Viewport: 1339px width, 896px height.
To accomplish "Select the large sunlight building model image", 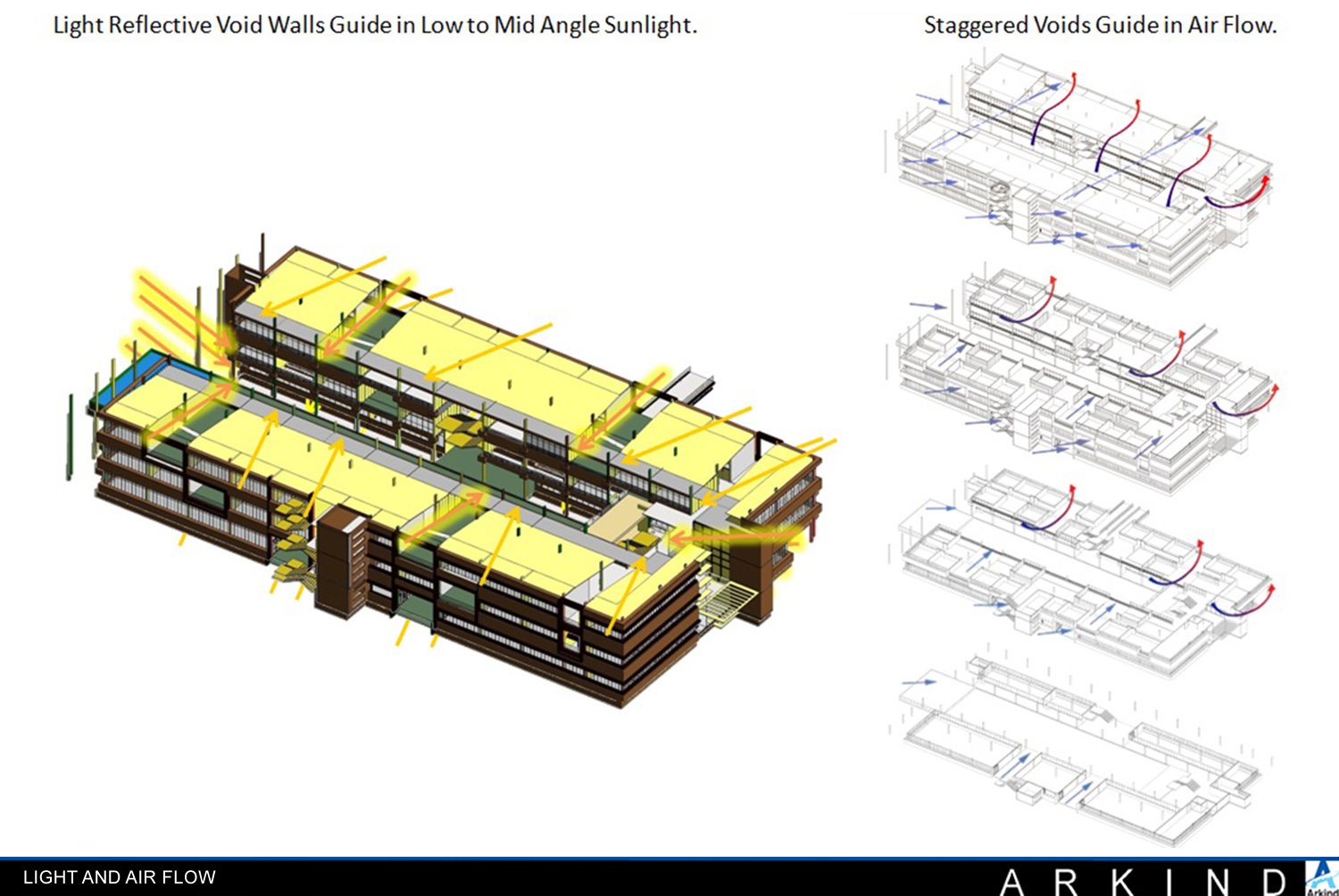I will [453, 471].
